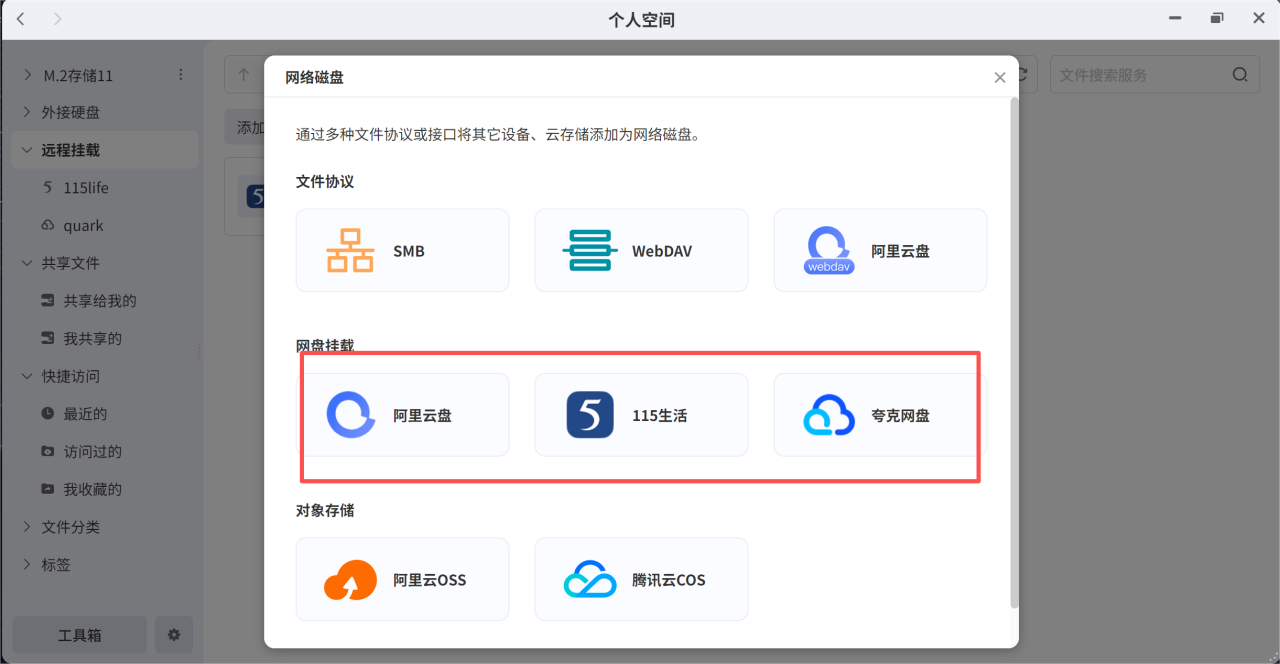This screenshot has width=1280, height=664.
Task: Select the SMB file protocol icon
Action: pos(350,251)
